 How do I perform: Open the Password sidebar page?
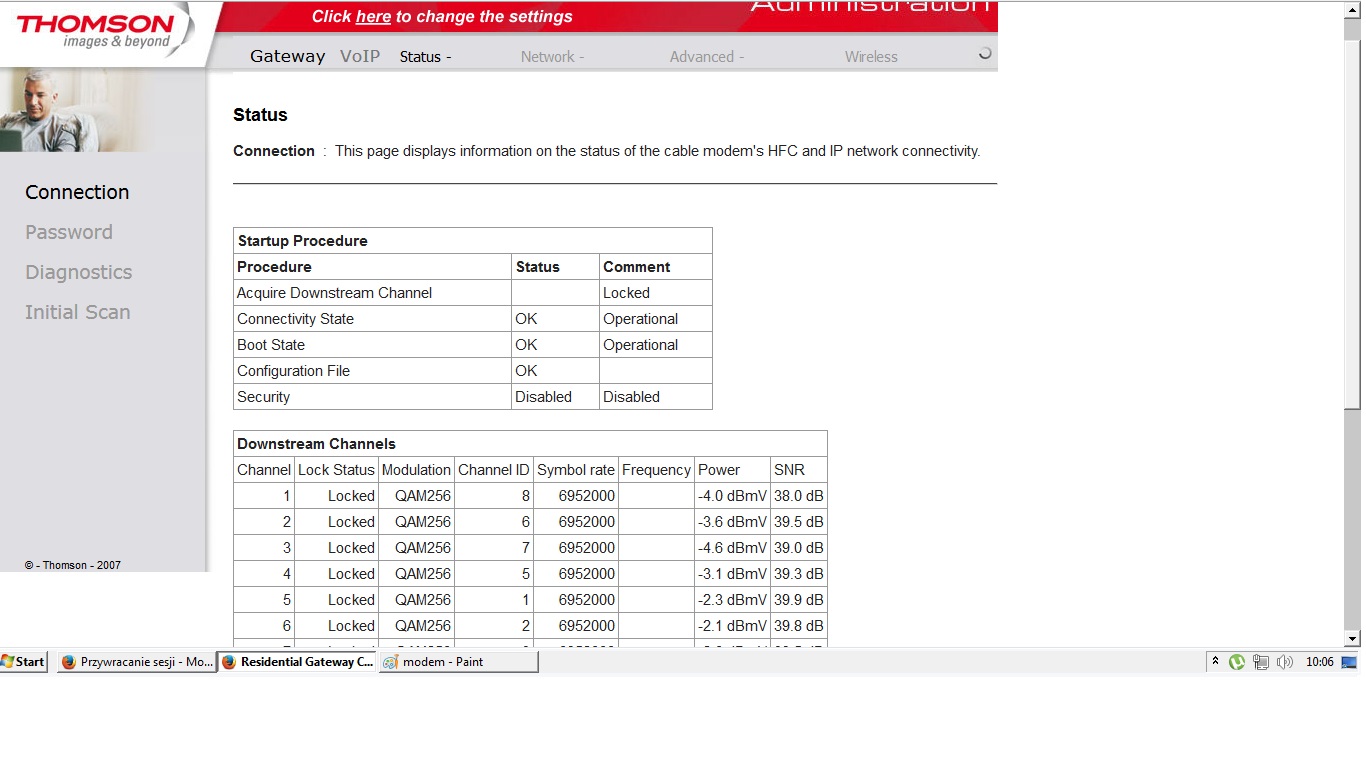(69, 232)
